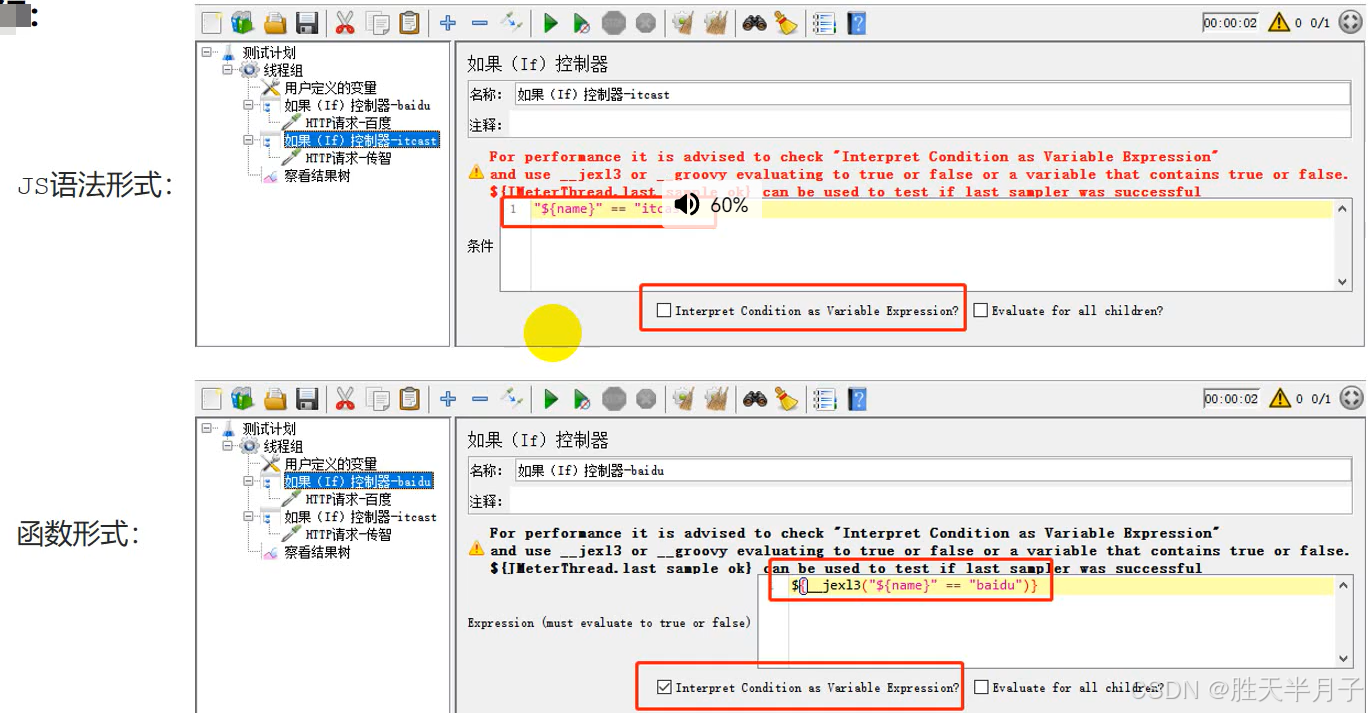
Task: Start test with green arrow, JS语法形式 window
Action: (x=550, y=23)
